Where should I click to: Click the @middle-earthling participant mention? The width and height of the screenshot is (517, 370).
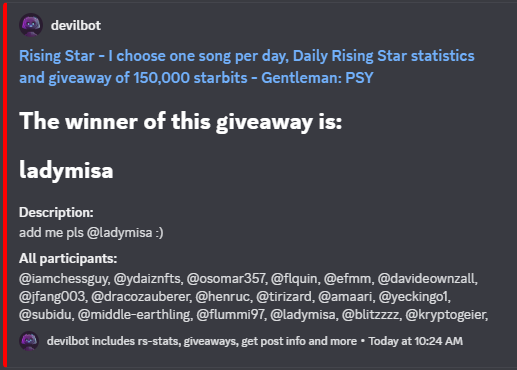tap(135, 314)
